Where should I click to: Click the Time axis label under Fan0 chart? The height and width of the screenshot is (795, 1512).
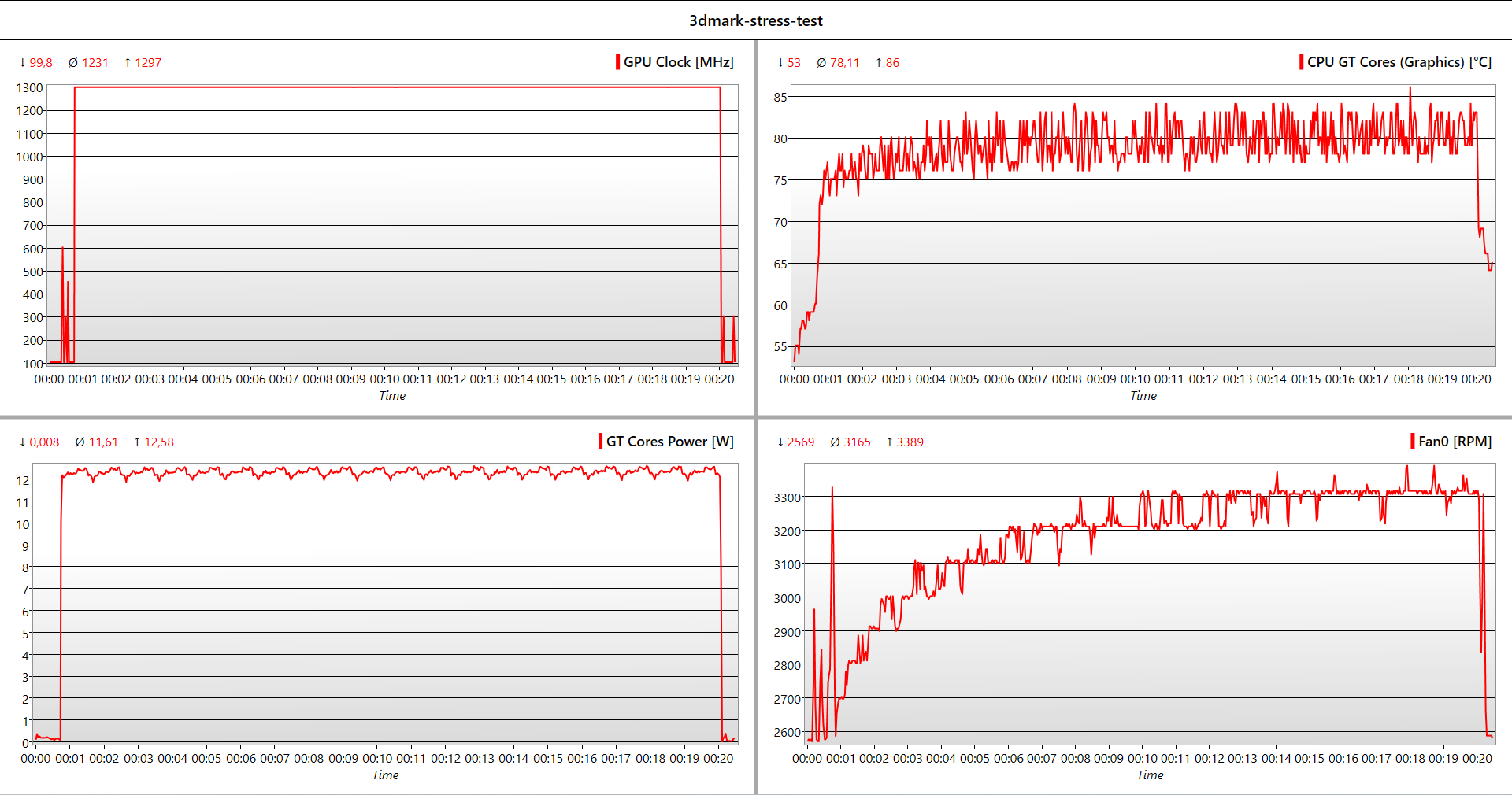(1151, 775)
